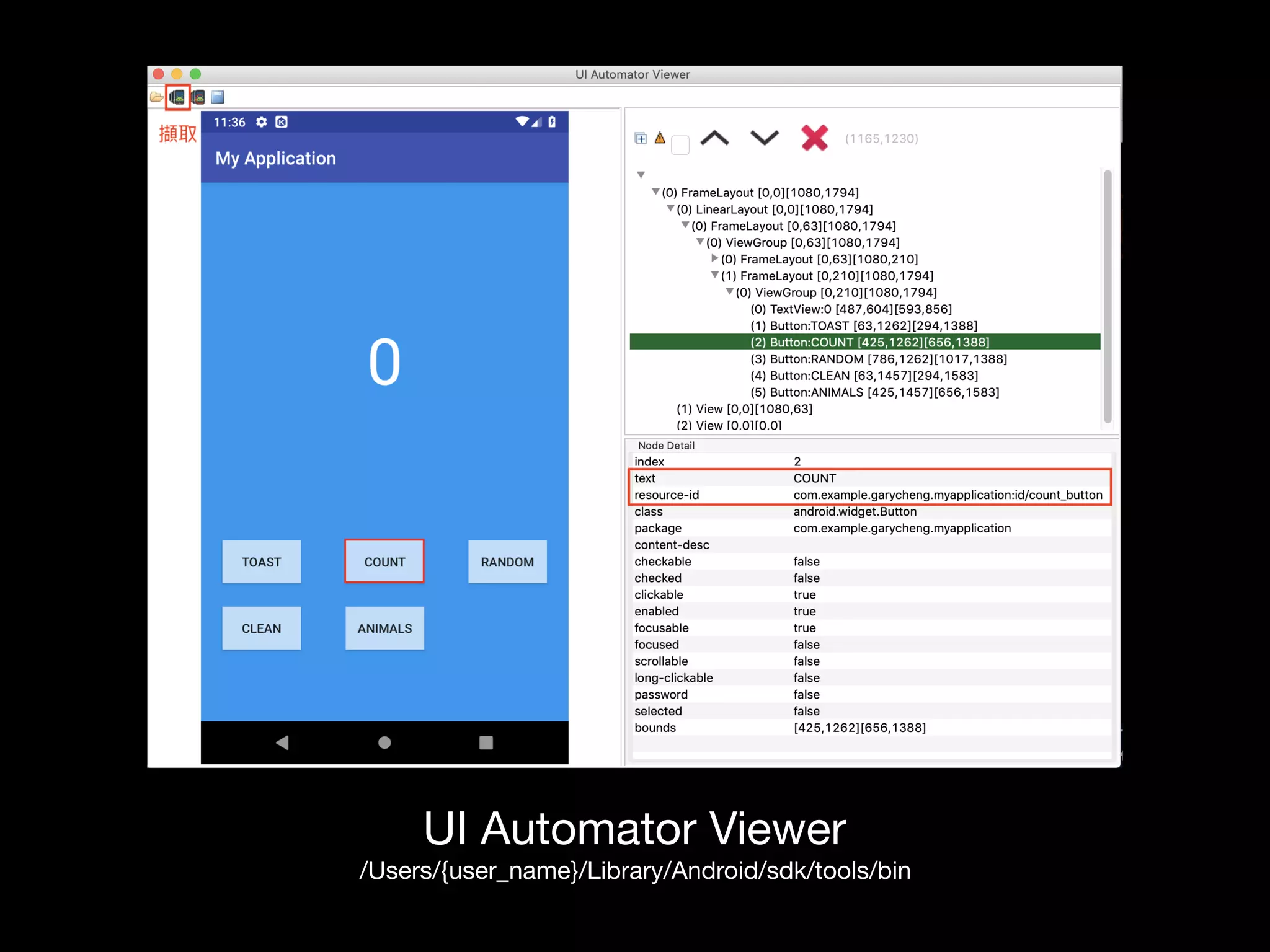The width and height of the screenshot is (1270, 952).
Task: Click the index property row
Action: point(871,462)
